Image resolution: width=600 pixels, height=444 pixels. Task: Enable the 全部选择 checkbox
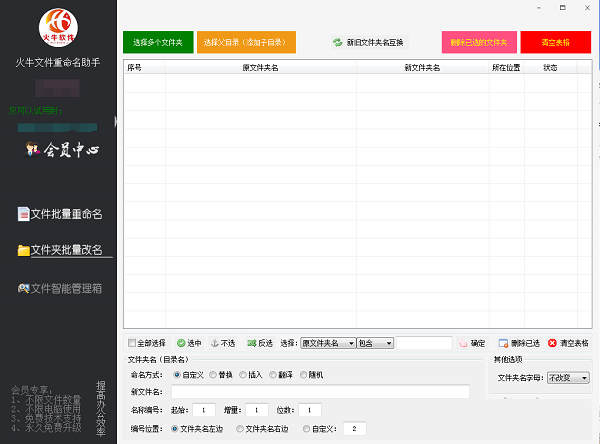131,343
